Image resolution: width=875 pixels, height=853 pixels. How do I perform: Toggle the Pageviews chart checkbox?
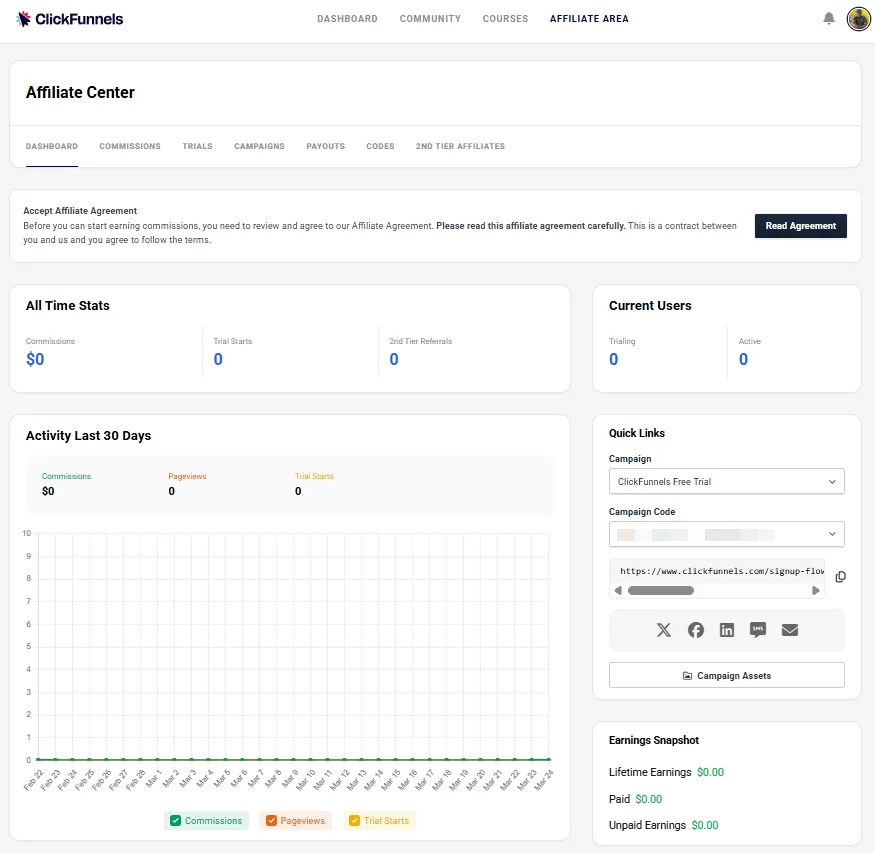point(271,821)
